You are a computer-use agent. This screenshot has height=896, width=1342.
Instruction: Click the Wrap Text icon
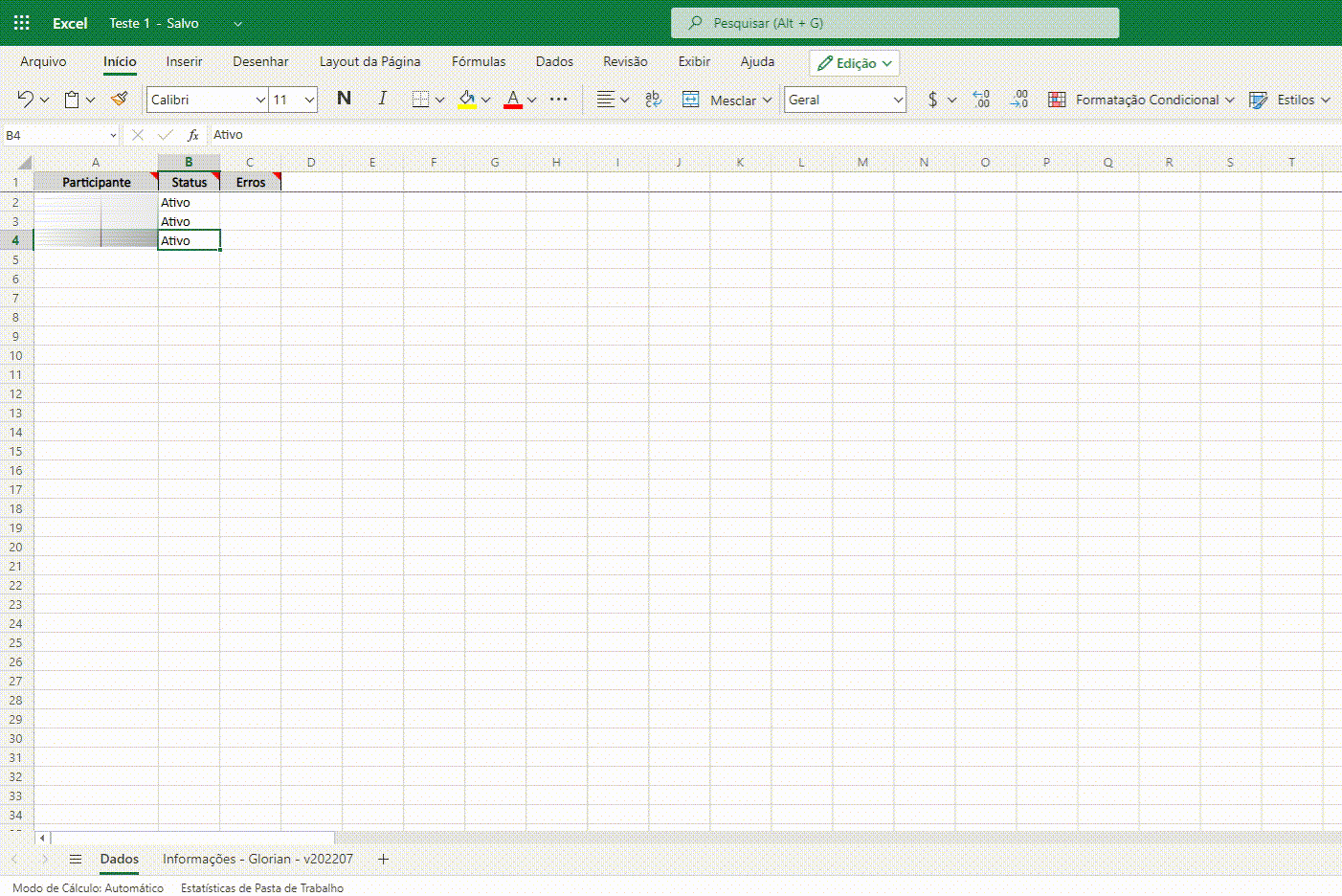[x=653, y=100]
